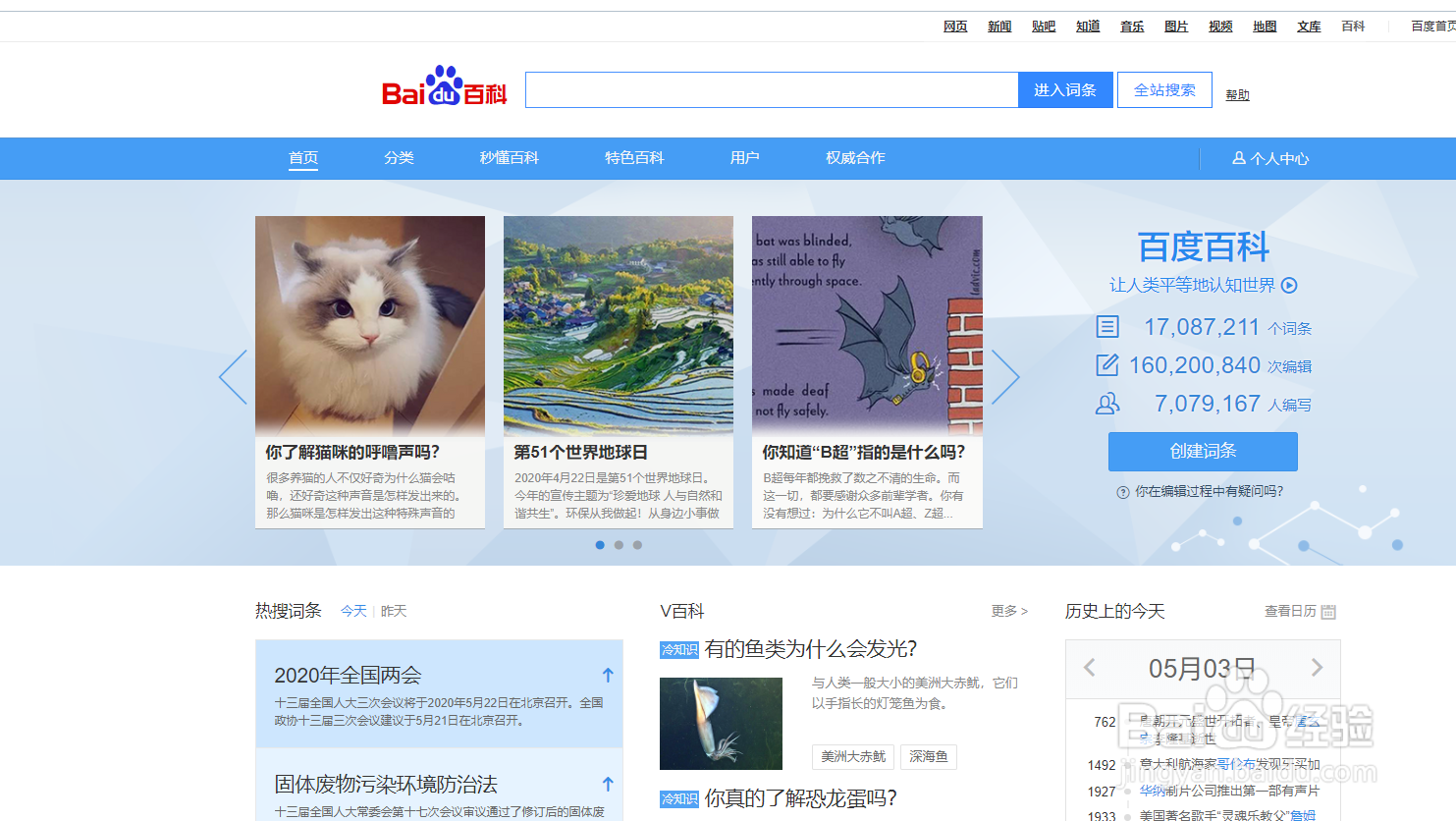This screenshot has width=1456, height=821.
Task: Focus the encyclopedia search input box
Action: tap(772, 90)
